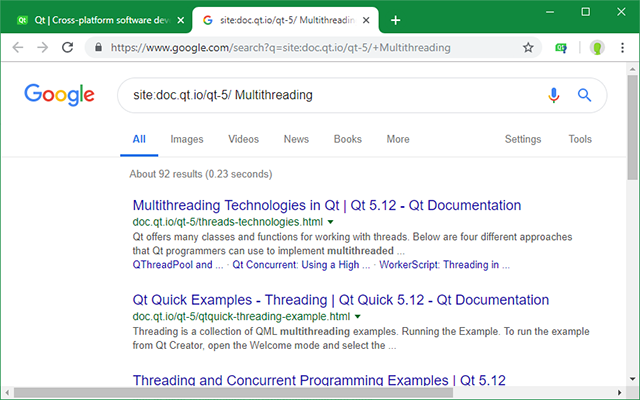640x400 pixels.
Task: View site info via the padlock icon
Action: tap(98, 48)
